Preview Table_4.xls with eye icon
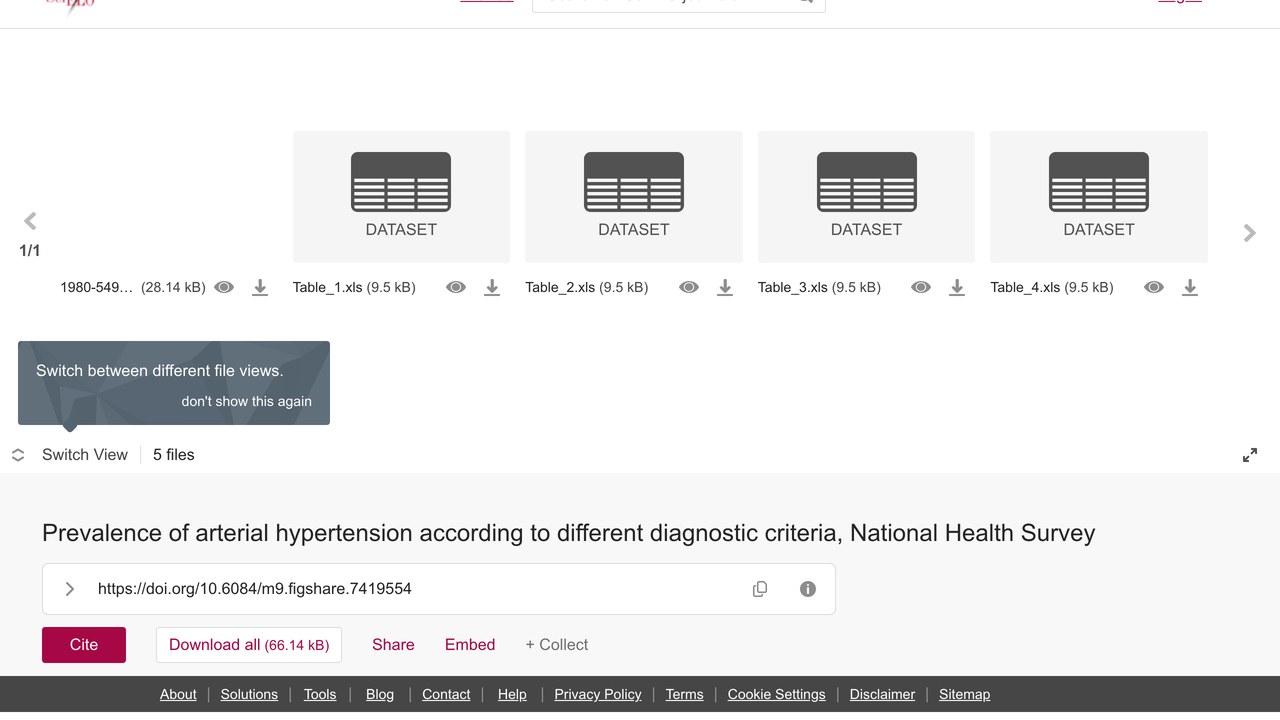The width and height of the screenshot is (1280, 720). 1154,287
